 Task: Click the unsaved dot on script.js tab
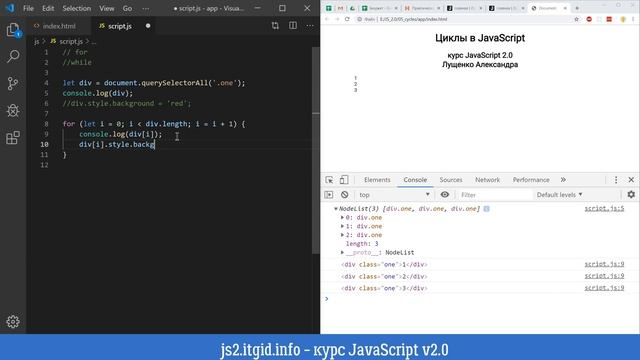148,26
